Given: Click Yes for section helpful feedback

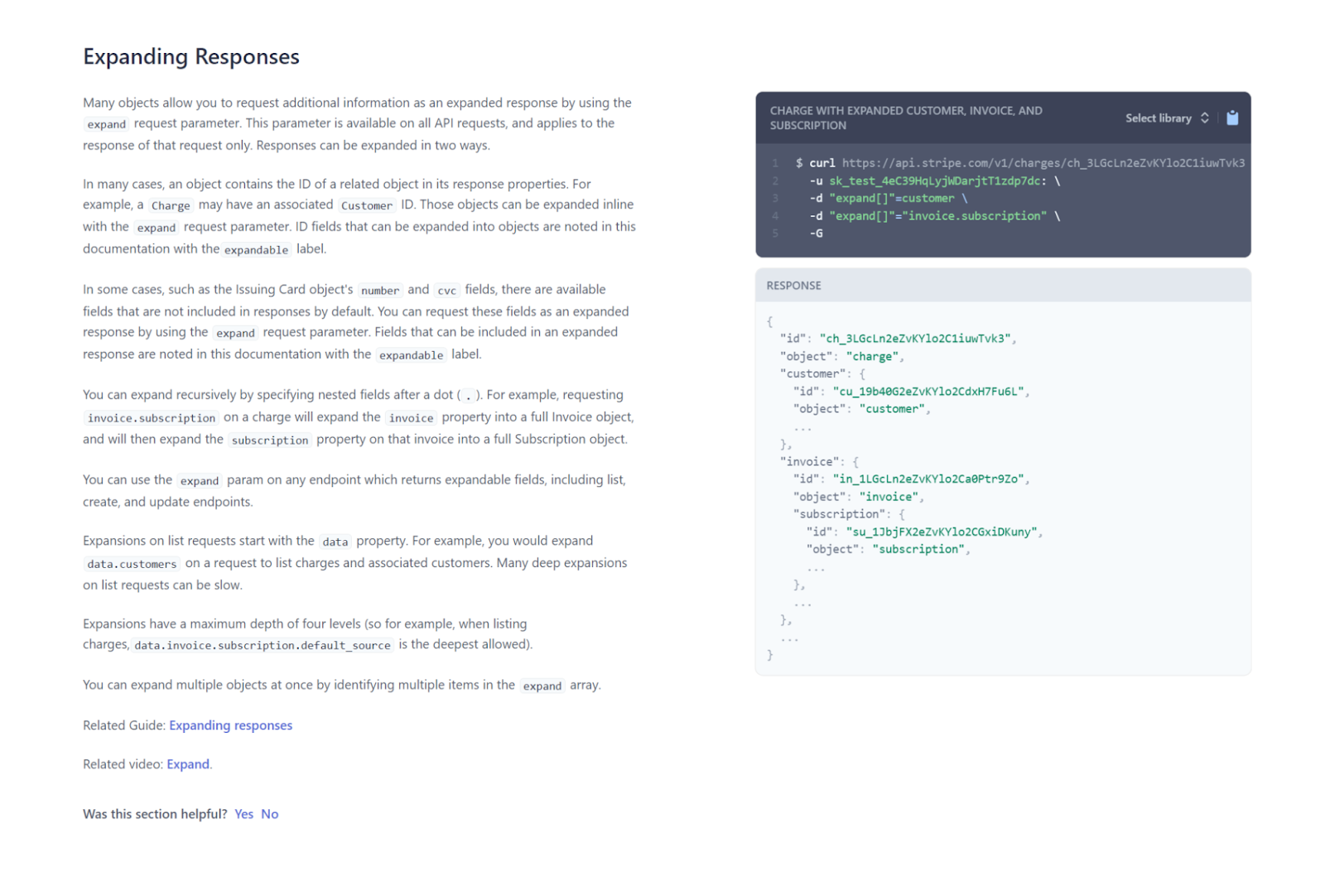Looking at the screenshot, I should click(x=243, y=813).
